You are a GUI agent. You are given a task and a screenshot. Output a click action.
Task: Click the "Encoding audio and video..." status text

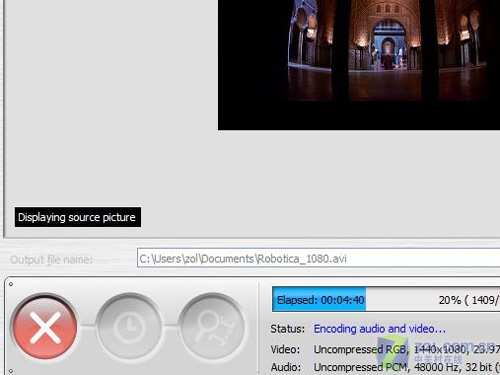[x=380, y=329]
